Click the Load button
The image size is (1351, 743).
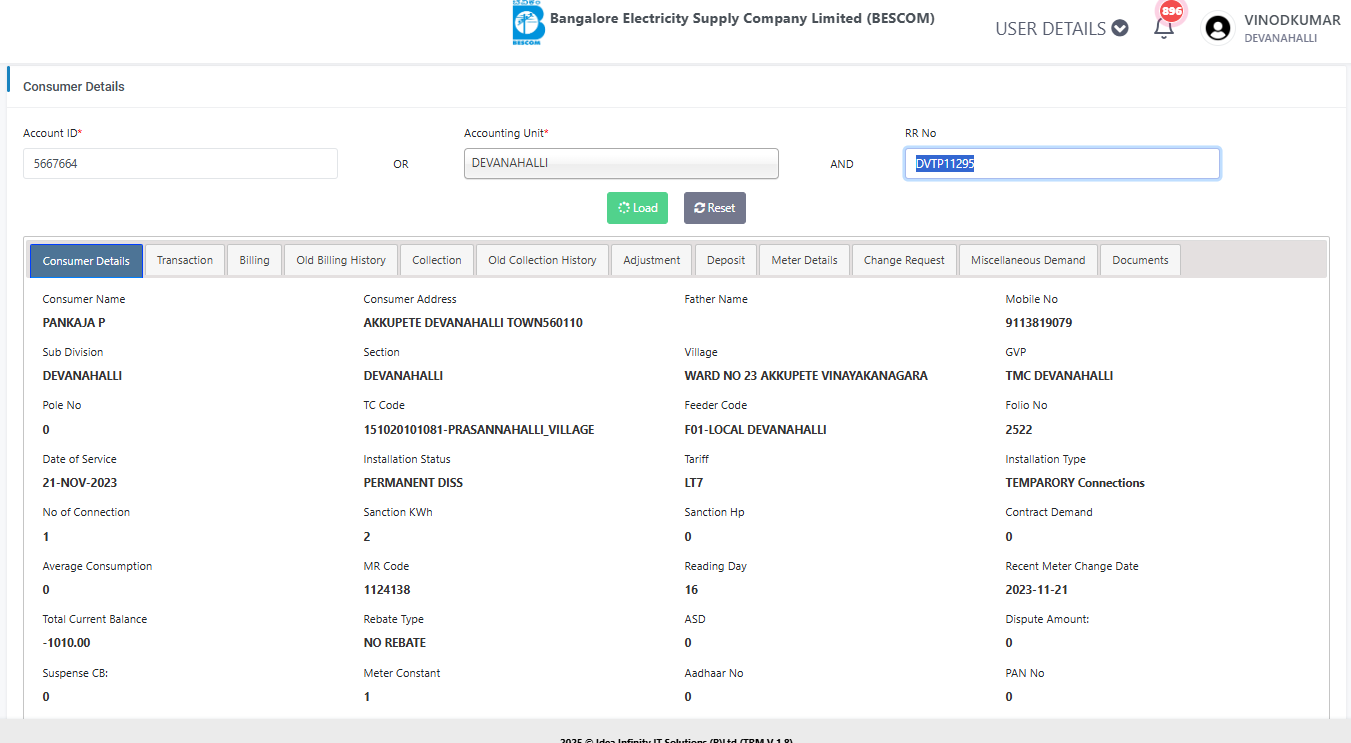coord(637,208)
